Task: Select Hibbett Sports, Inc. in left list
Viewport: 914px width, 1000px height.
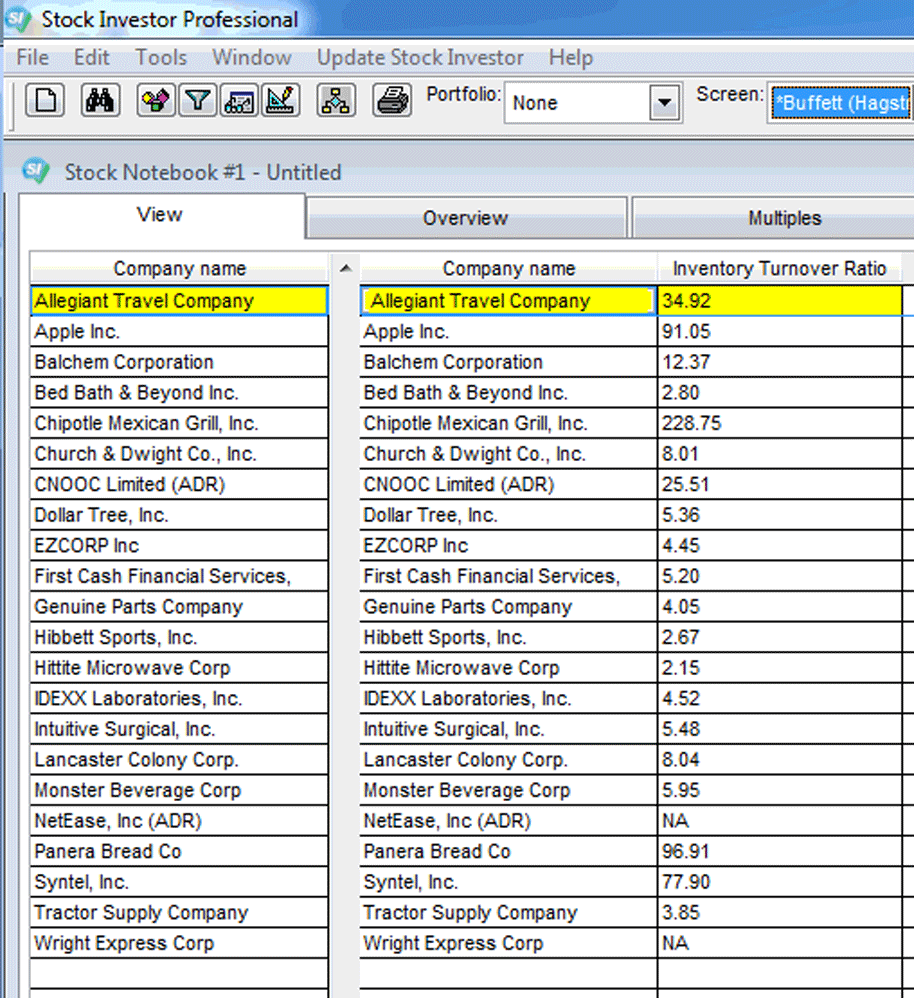Action: click(179, 638)
